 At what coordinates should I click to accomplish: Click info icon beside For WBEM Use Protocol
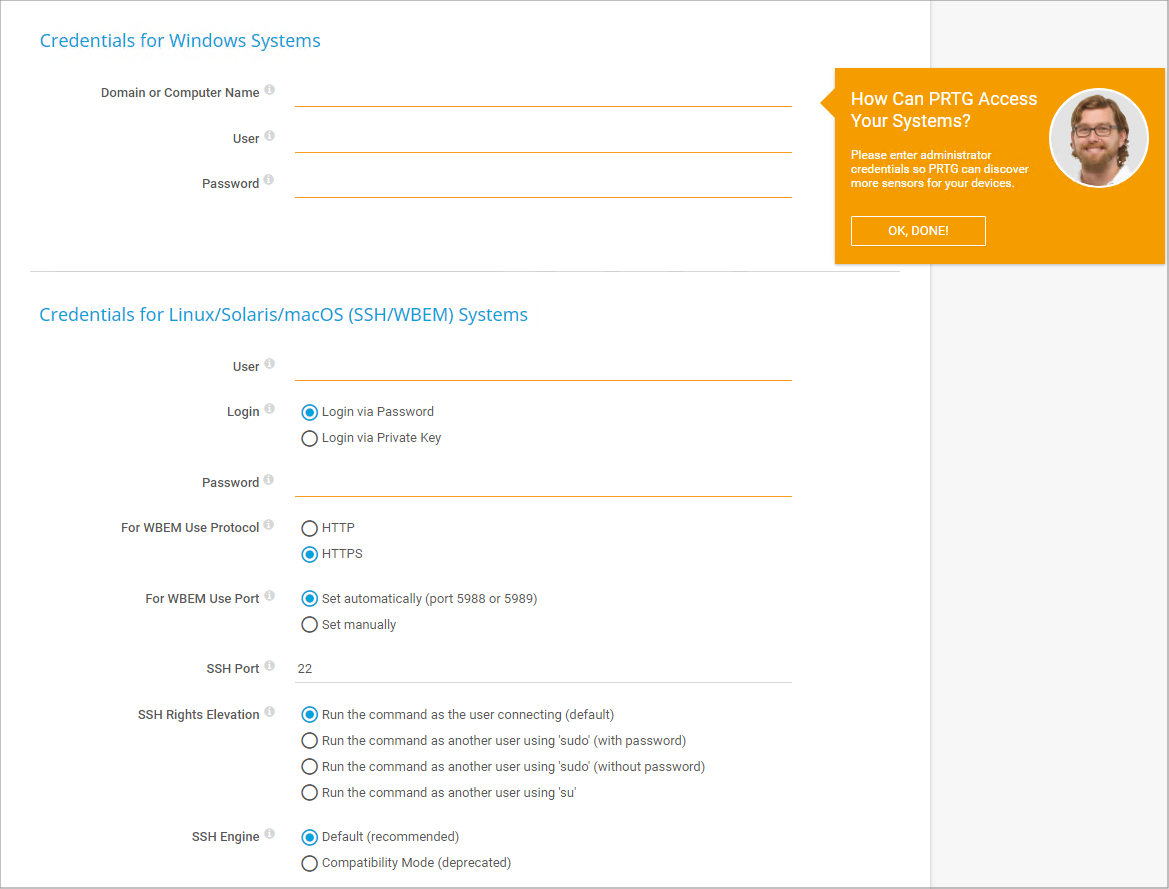[270, 525]
